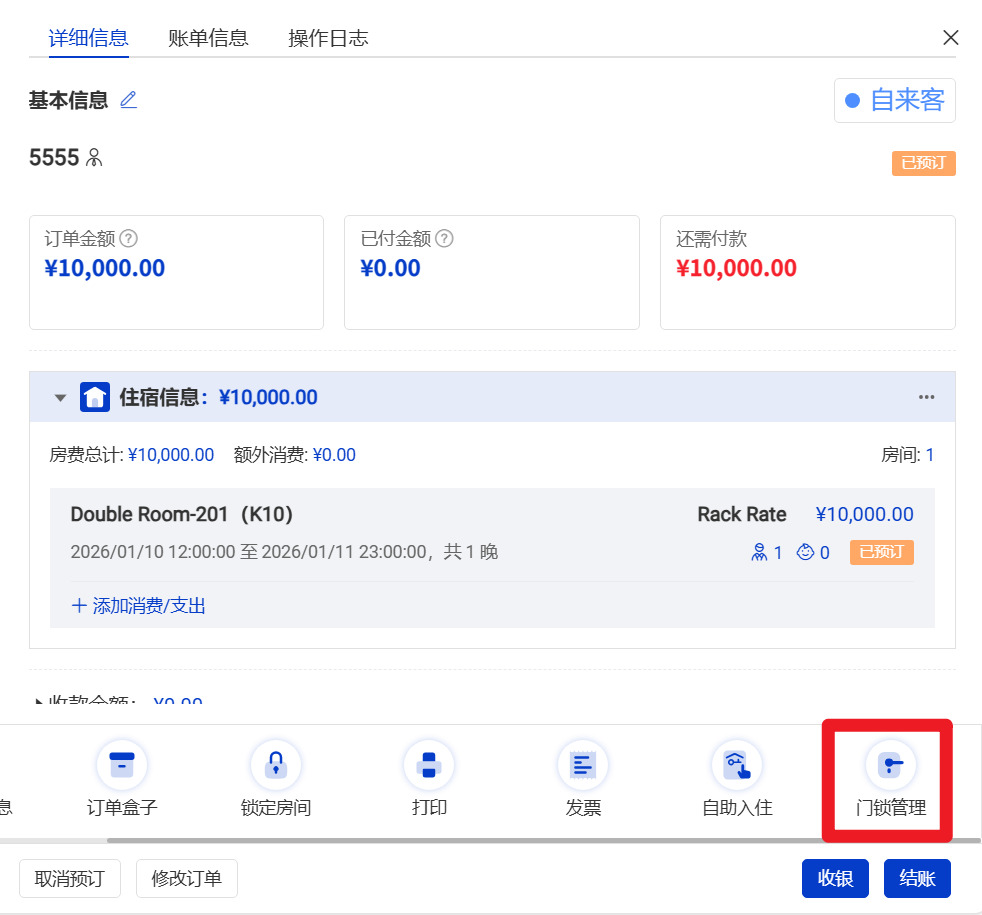Click the blue 收银 button
Image resolution: width=982 pixels, height=915 pixels.
pyautogui.click(x=835, y=879)
